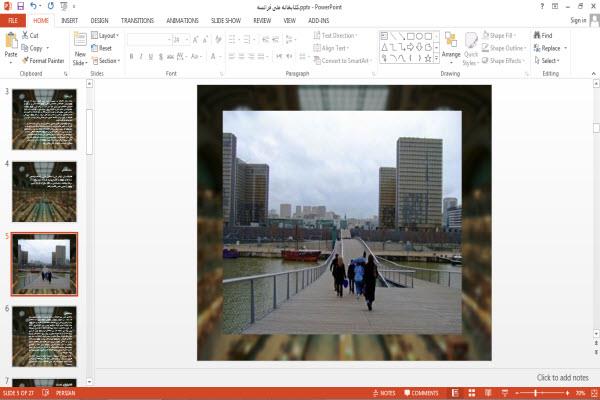Click the zoom in plus button
Image resolution: width=600 pixels, height=400 pixels.
[x=567, y=393]
